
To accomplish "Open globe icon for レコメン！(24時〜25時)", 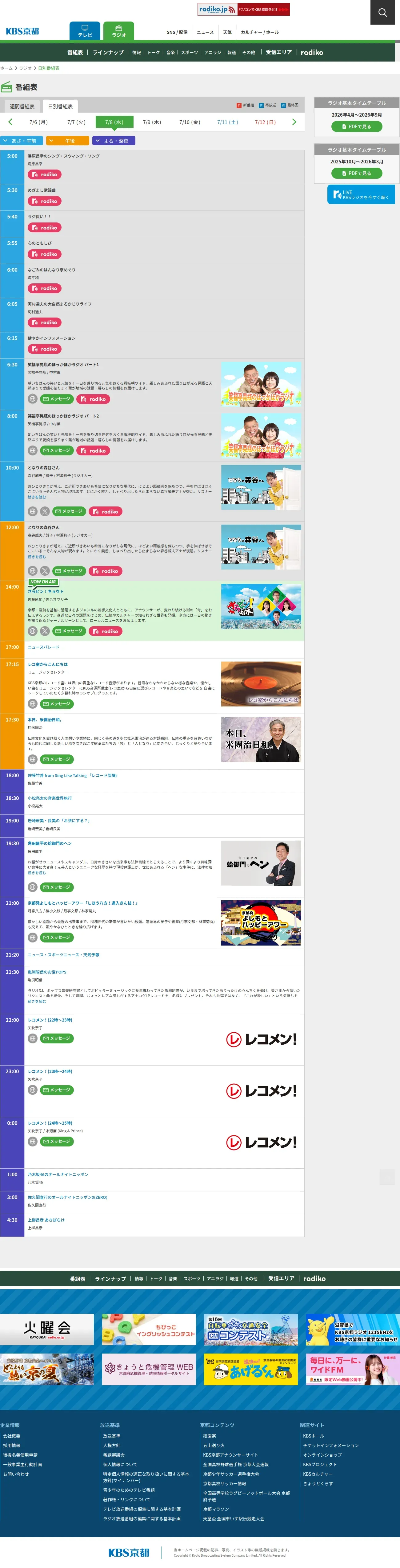I will 33,1141.
